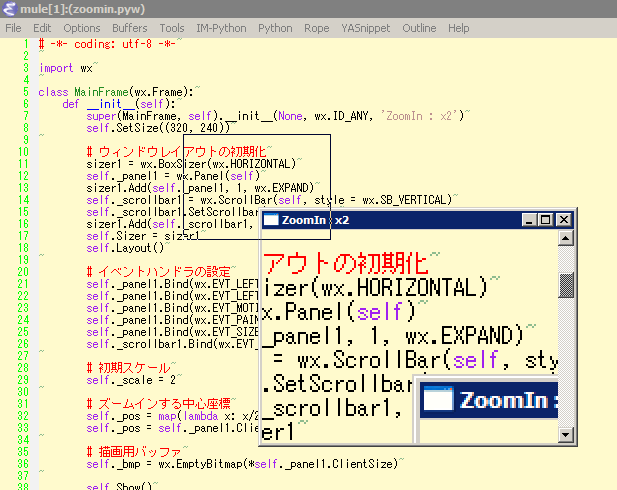Click magnified '.SetScrollbar' text in ZoomIn panel
617x490 pixels.
pos(338,384)
